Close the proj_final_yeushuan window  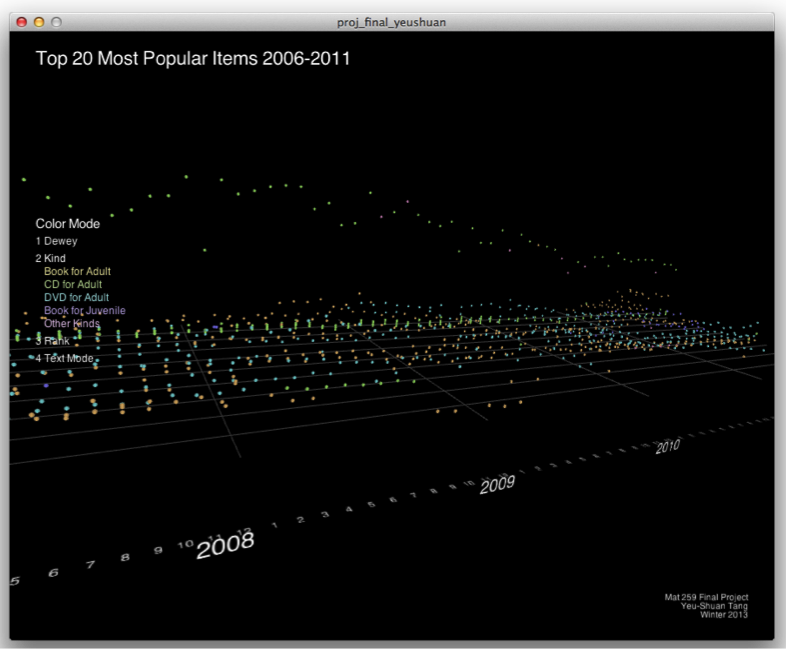[x=21, y=21]
